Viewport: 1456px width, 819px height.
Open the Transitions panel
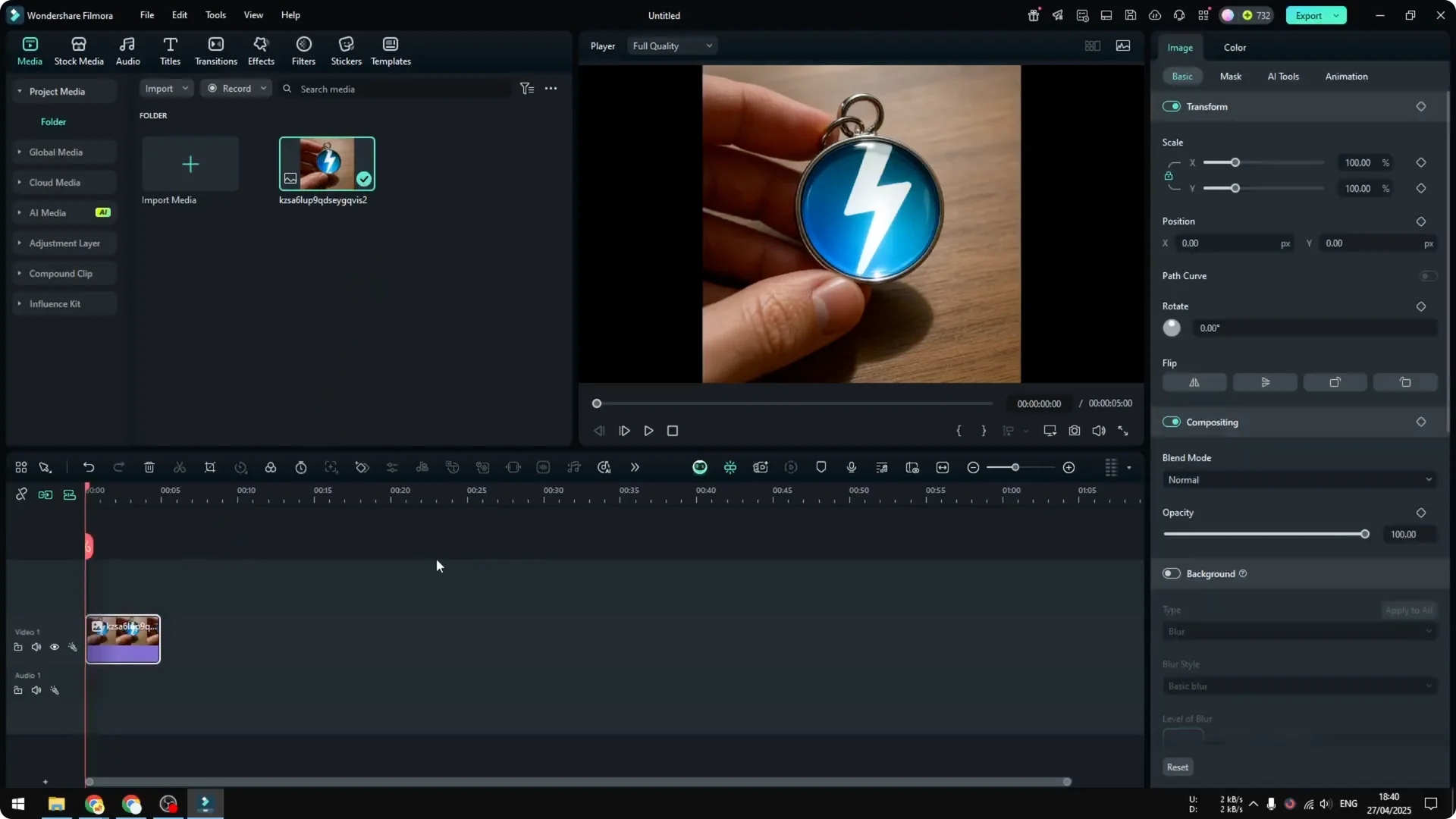pos(215,50)
